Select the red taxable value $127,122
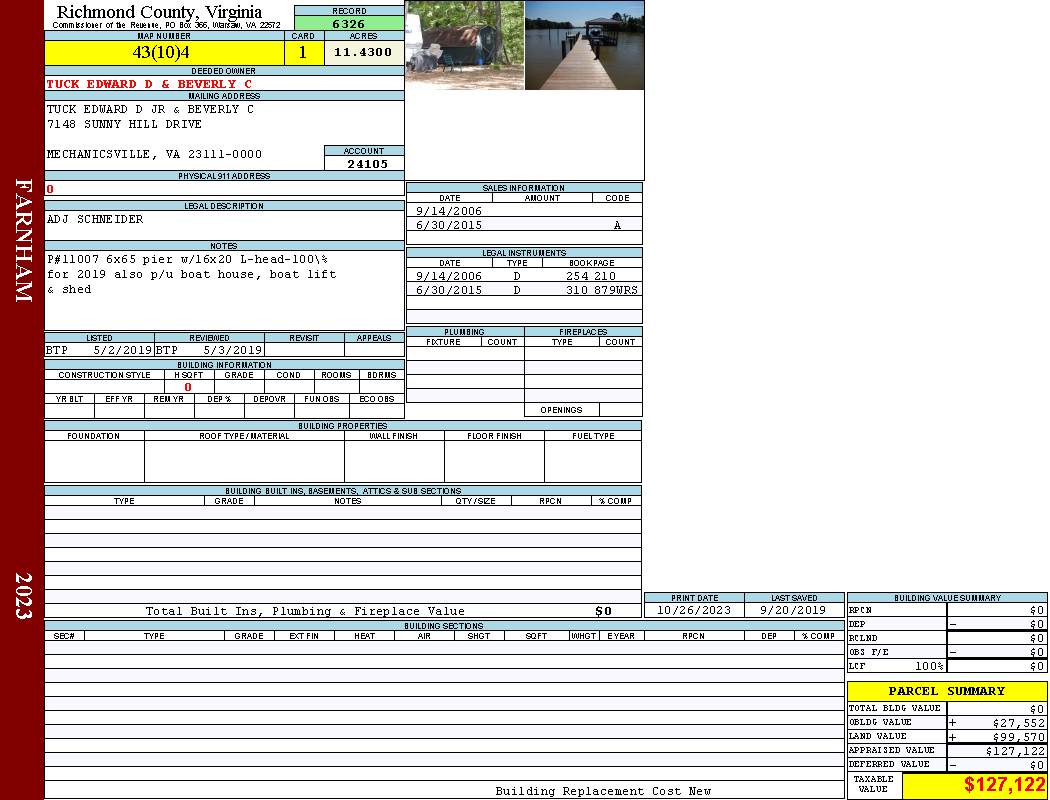The width and height of the screenshot is (1050, 800). coord(1004,785)
